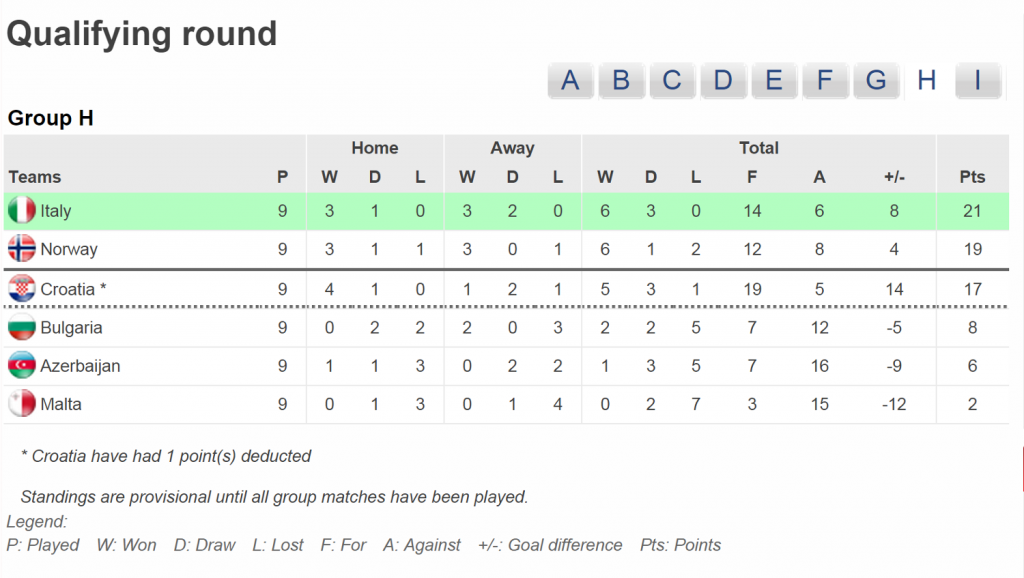Click the Norway flag icon
The width and height of the screenshot is (1024, 578).
tap(21, 249)
